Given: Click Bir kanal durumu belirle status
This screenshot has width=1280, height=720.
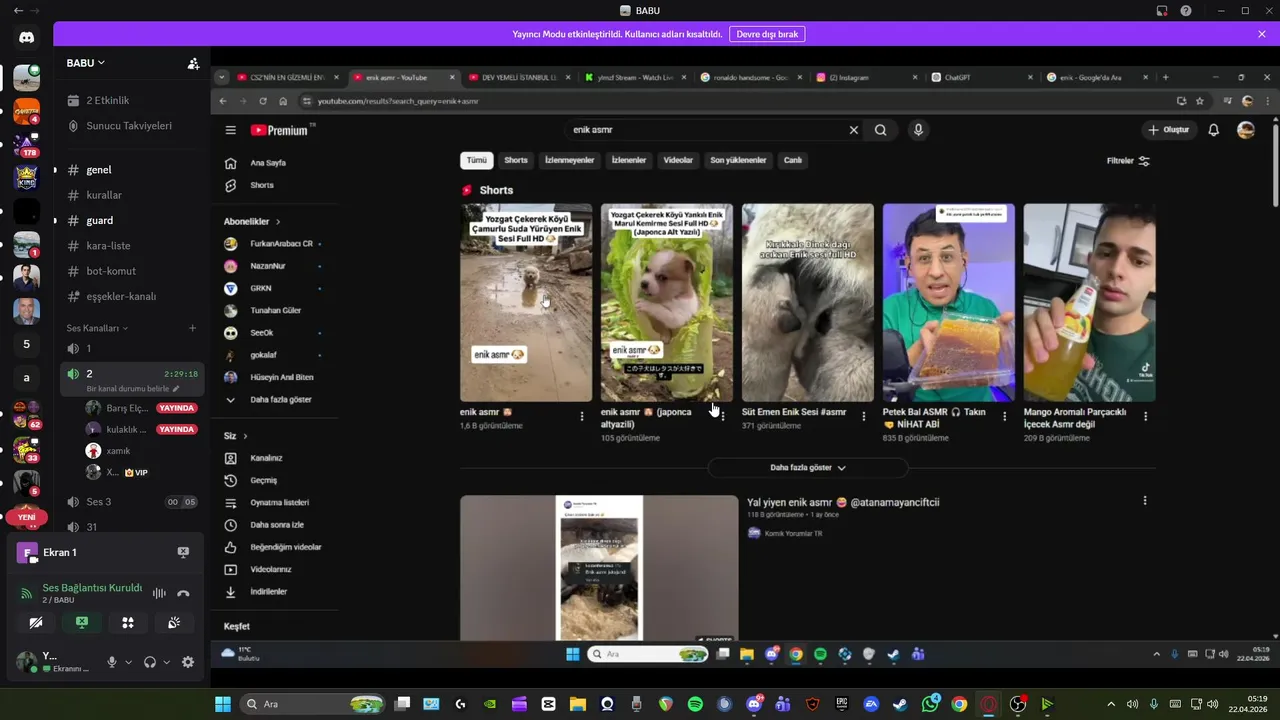Looking at the screenshot, I should pos(133,388).
